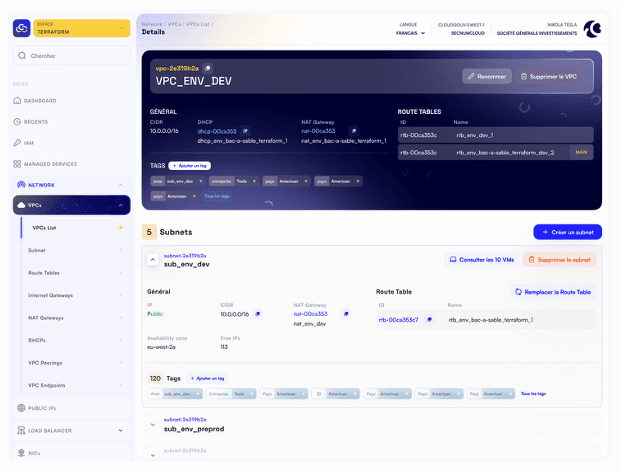
Task: Click the Récents clock icon
Action: click(x=17, y=122)
